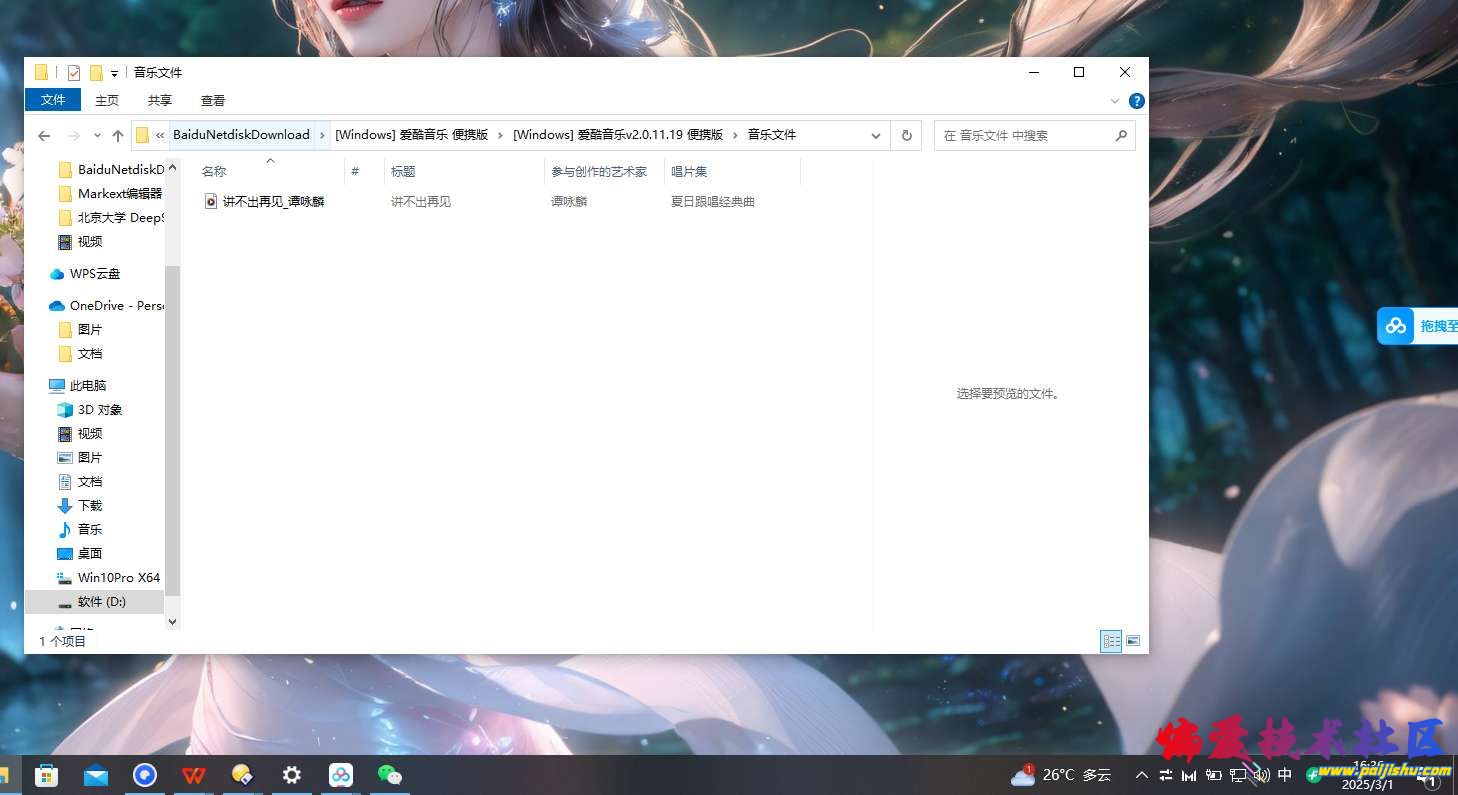Image resolution: width=1458 pixels, height=795 pixels.
Task: Select the details view icon in status bar
Action: 1111,641
